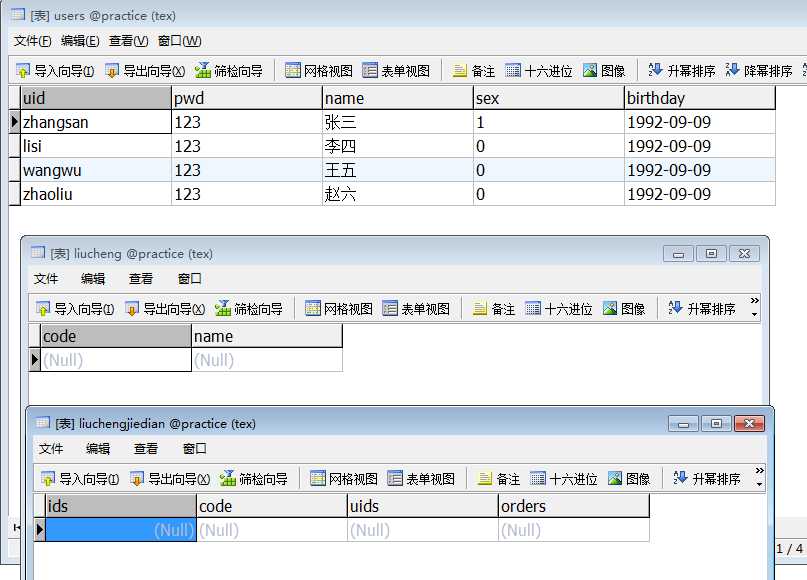Click birthday column header in users table
The width and height of the screenshot is (807, 580).
tap(700, 98)
